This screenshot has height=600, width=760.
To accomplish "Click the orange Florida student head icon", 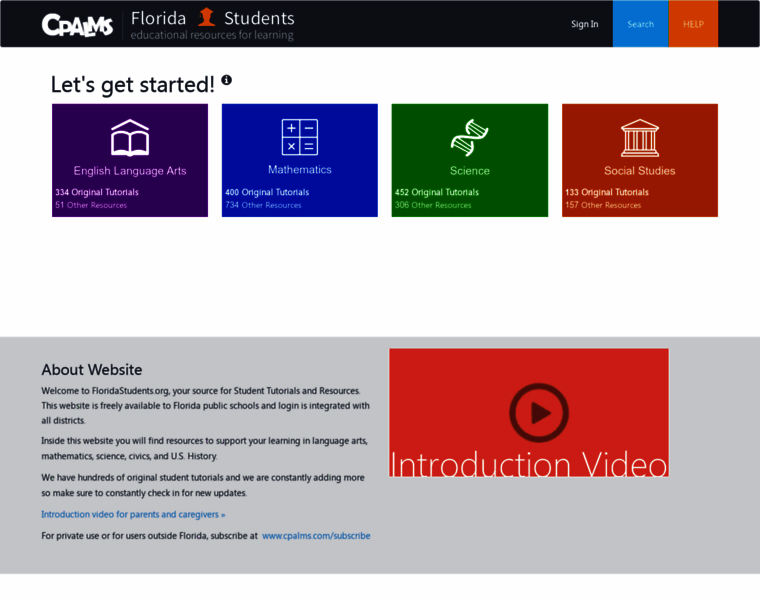I will tap(206, 17).
